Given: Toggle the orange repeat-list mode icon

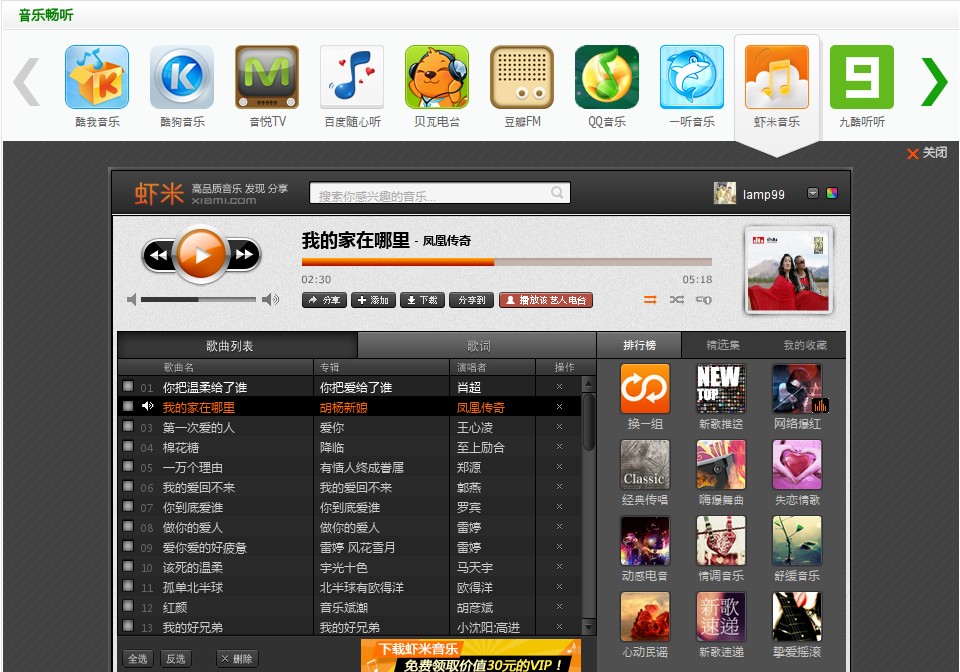Looking at the screenshot, I should coord(650,299).
